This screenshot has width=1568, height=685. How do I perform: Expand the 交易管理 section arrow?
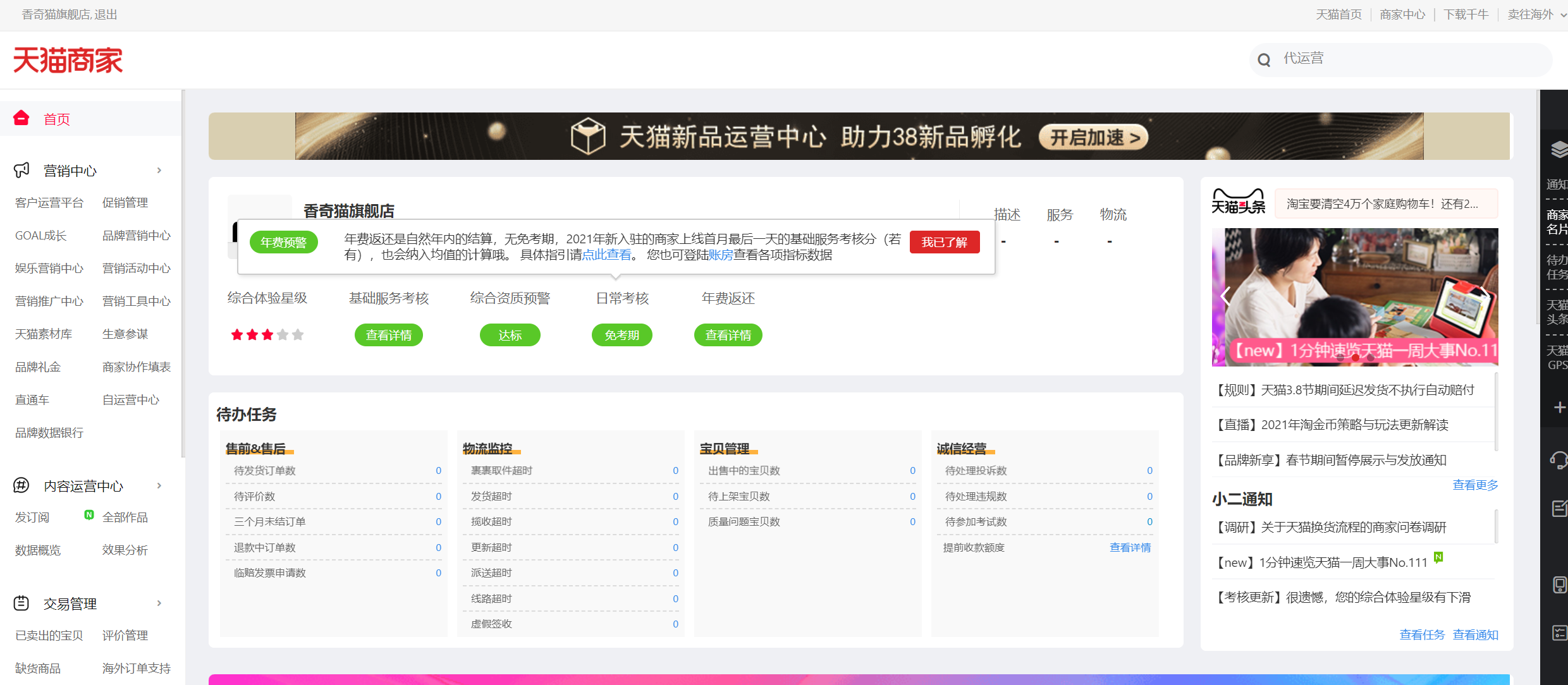159,603
